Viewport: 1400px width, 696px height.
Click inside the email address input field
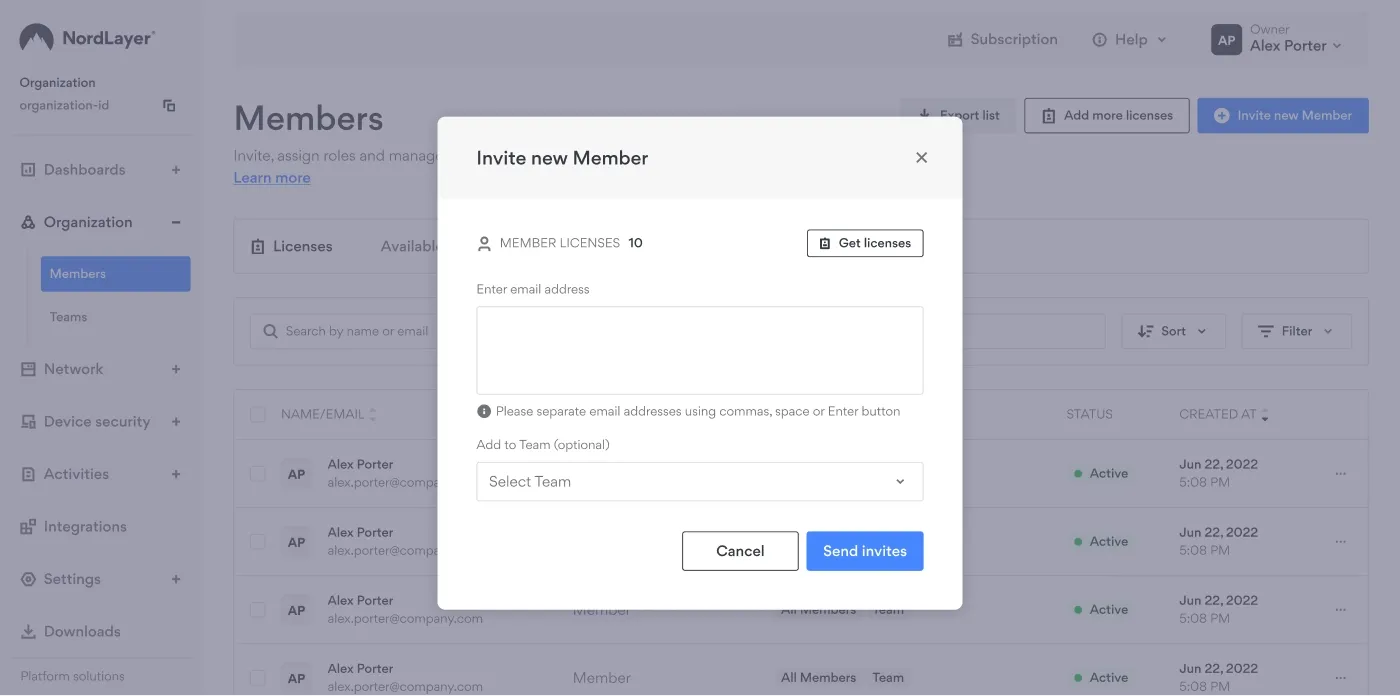click(699, 348)
